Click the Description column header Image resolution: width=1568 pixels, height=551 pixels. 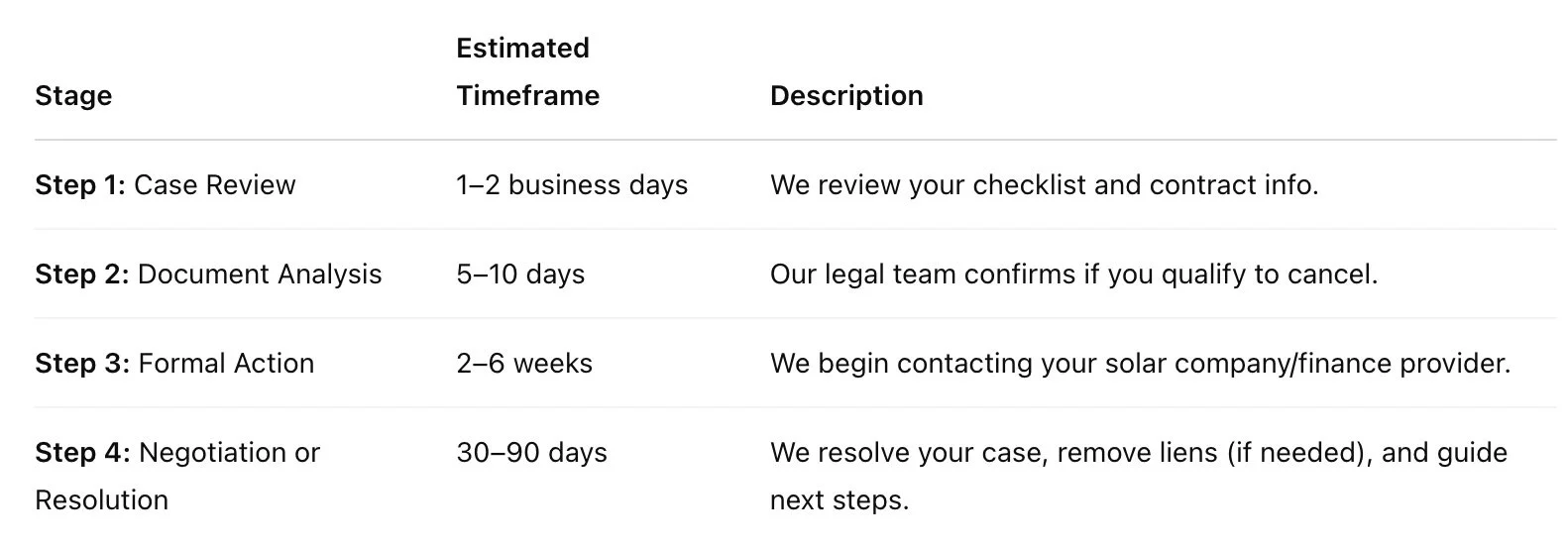point(846,95)
